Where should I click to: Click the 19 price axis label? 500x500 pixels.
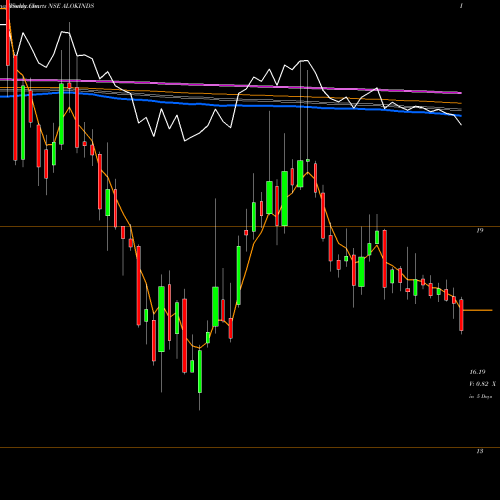pos(480,230)
